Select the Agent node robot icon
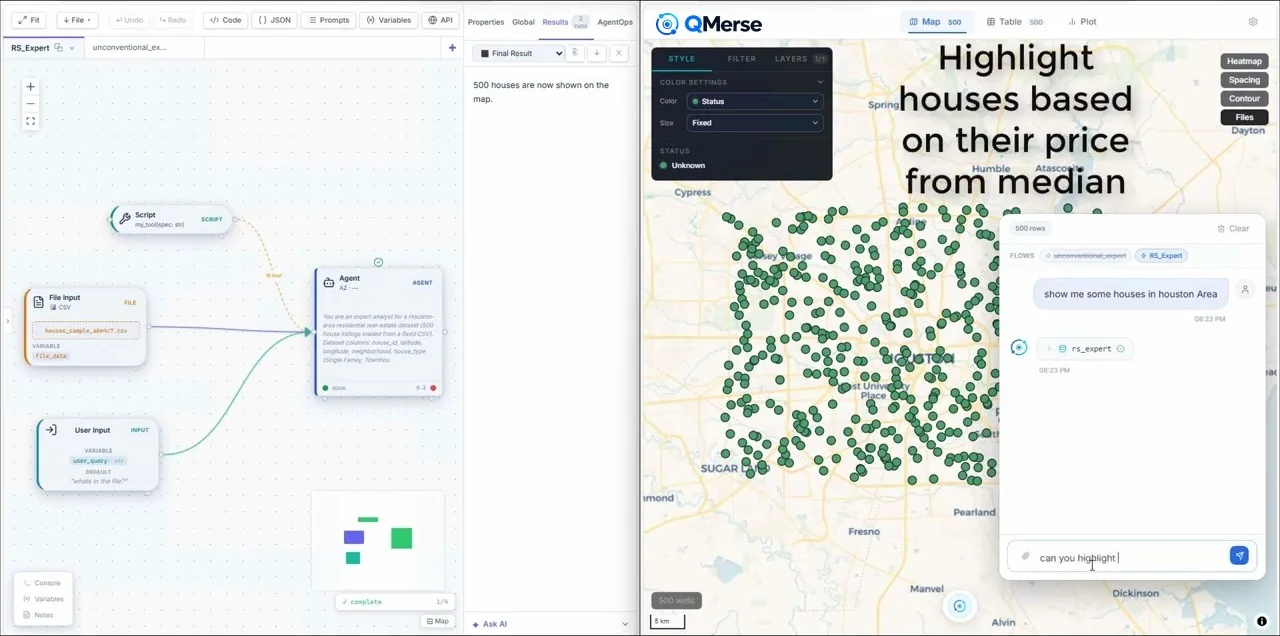This screenshot has width=1280, height=636. (x=329, y=283)
